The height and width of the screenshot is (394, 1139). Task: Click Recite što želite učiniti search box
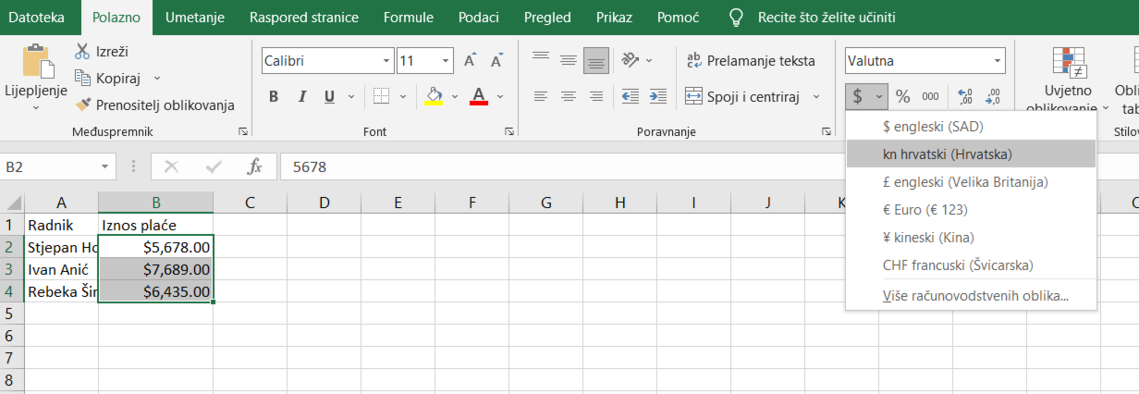(826, 17)
